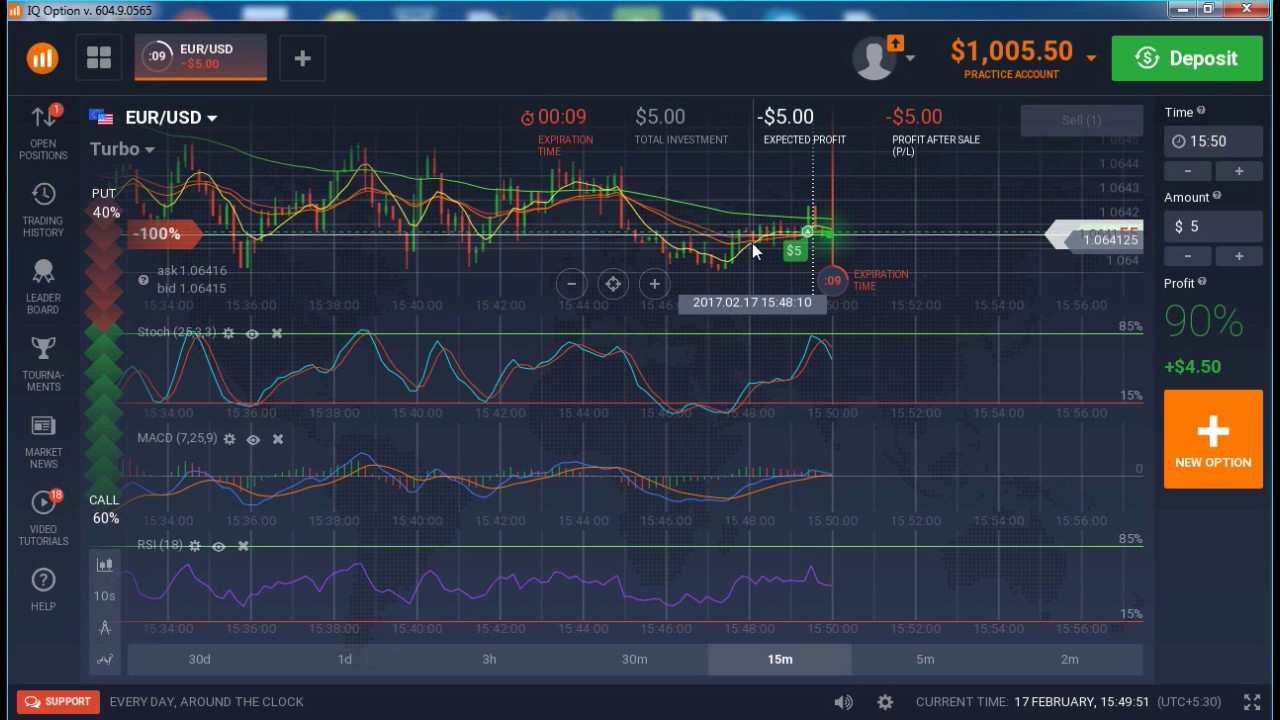1280x720 pixels.
Task: Select the 3h time range tab
Action: click(489, 659)
